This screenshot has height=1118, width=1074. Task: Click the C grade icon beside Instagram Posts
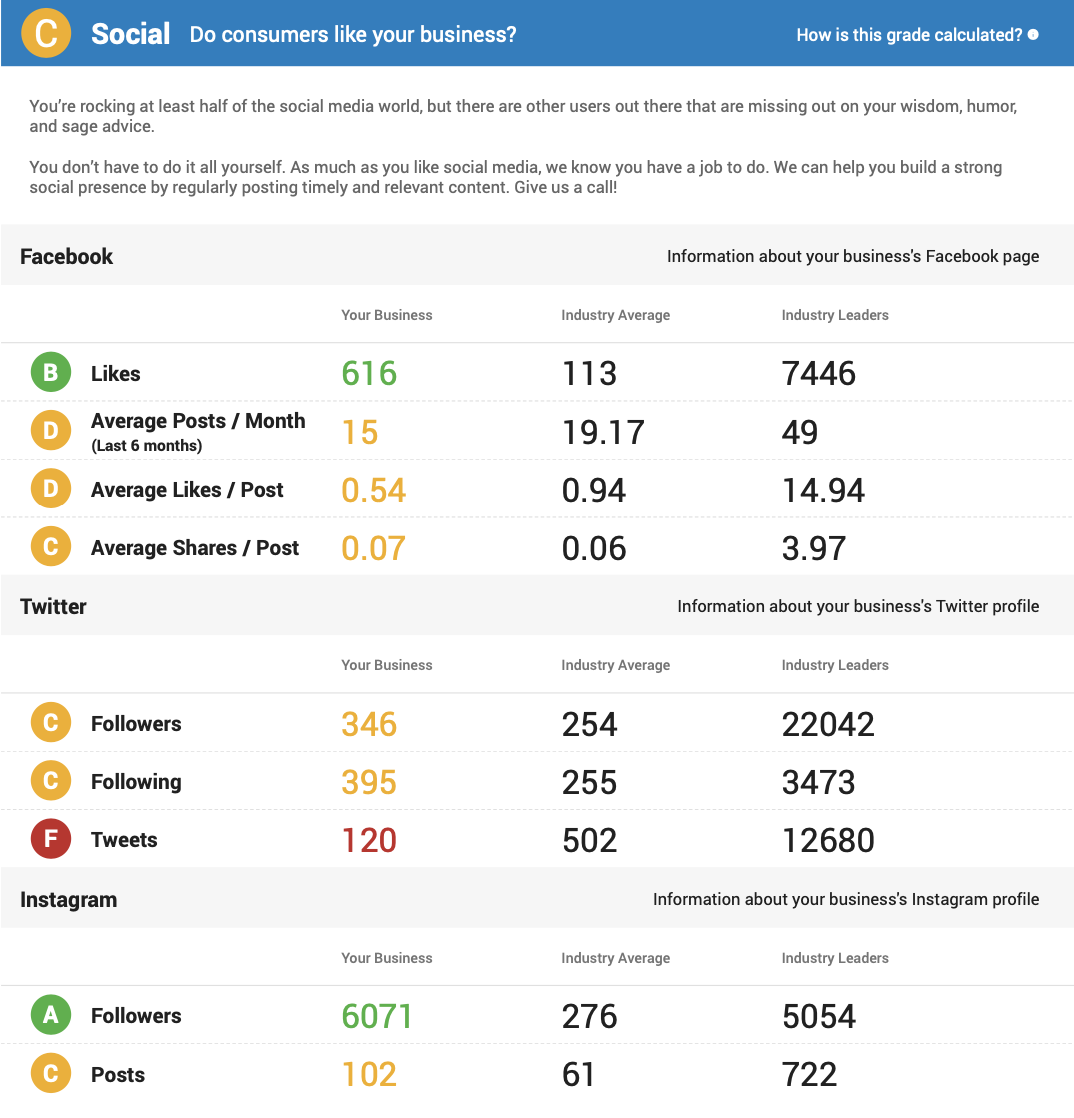tap(51, 1073)
